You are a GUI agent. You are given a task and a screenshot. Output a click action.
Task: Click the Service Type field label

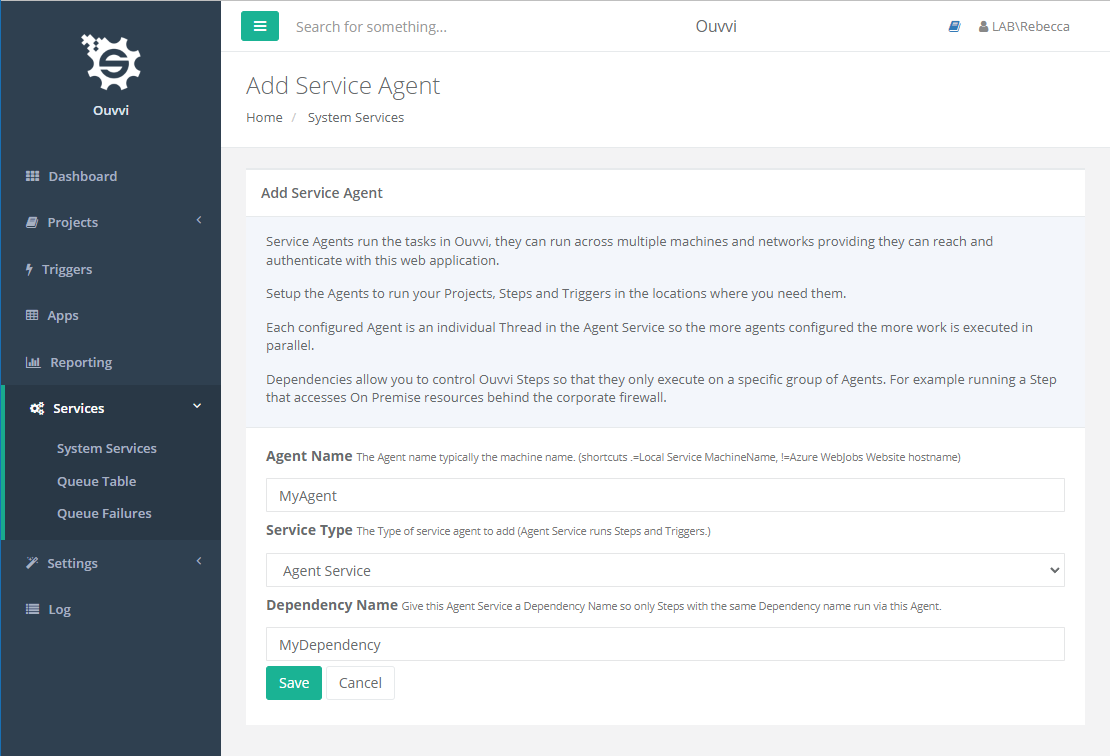(x=309, y=530)
